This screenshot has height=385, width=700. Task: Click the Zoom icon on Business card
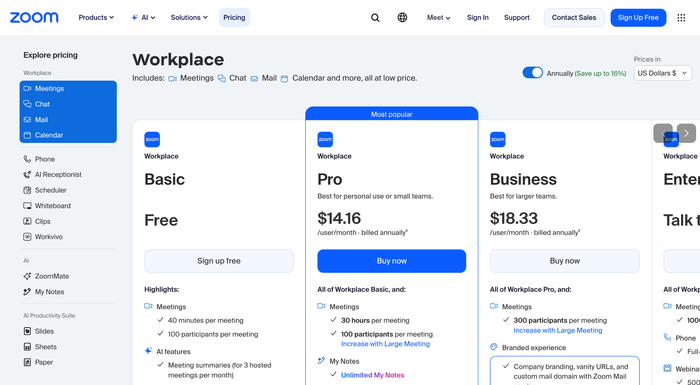coord(498,139)
